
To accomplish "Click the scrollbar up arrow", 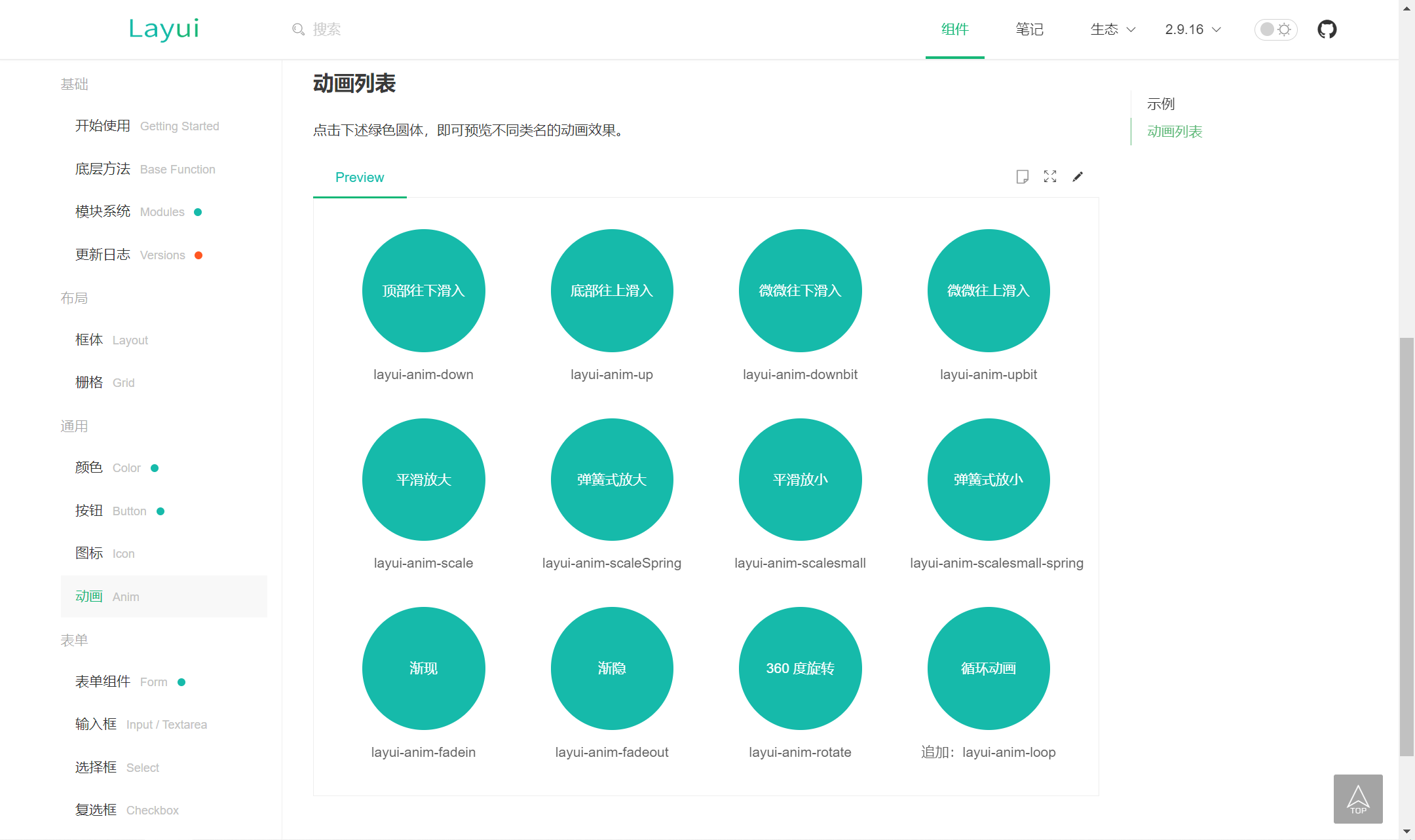I will [1406, 8].
